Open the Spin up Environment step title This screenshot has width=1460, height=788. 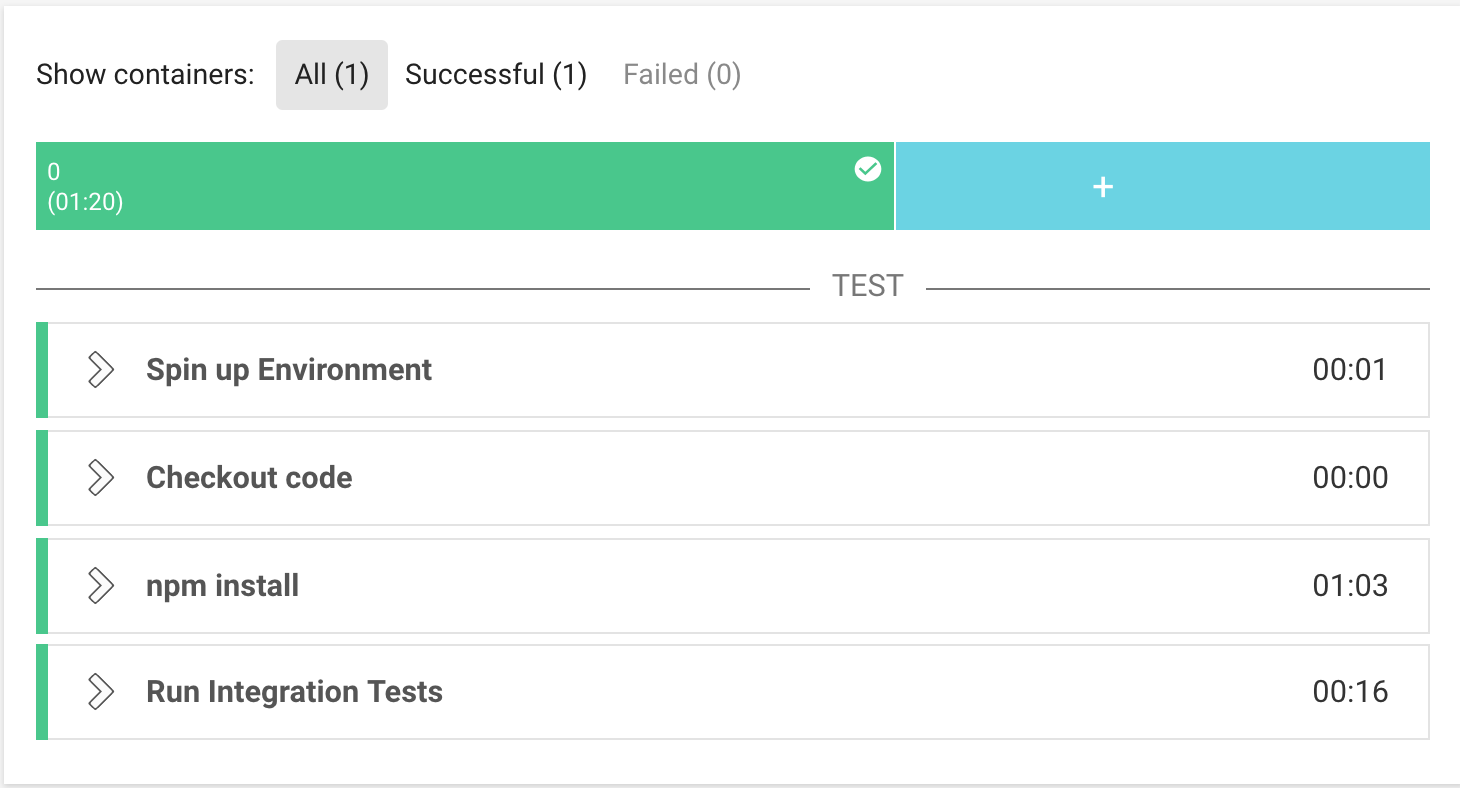coord(289,370)
